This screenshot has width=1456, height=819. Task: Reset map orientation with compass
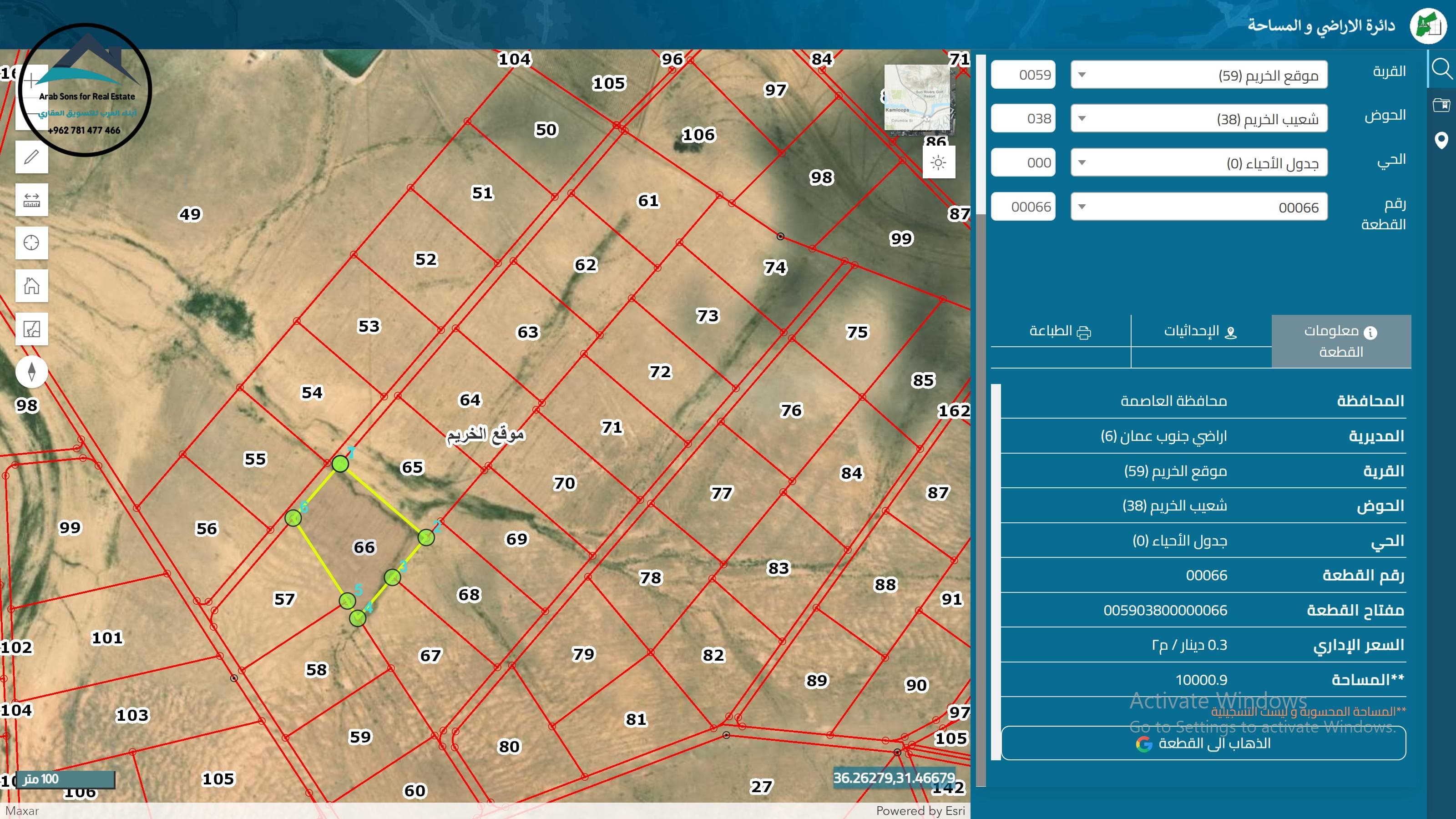[x=32, y=371]
